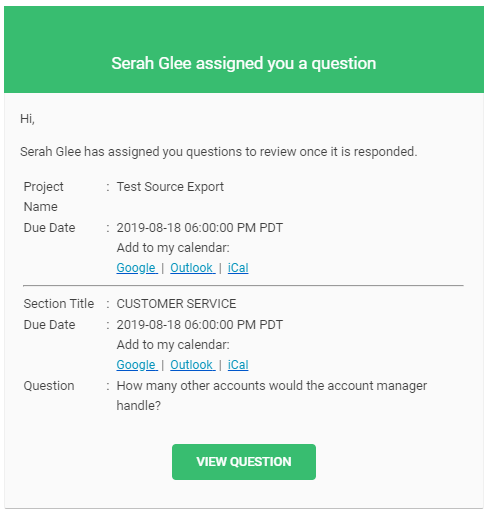The width and height of the screenshot is (488, 512).
Task: Click section due date value below CUSTOMER SERVICE
Action: point(199,325)
